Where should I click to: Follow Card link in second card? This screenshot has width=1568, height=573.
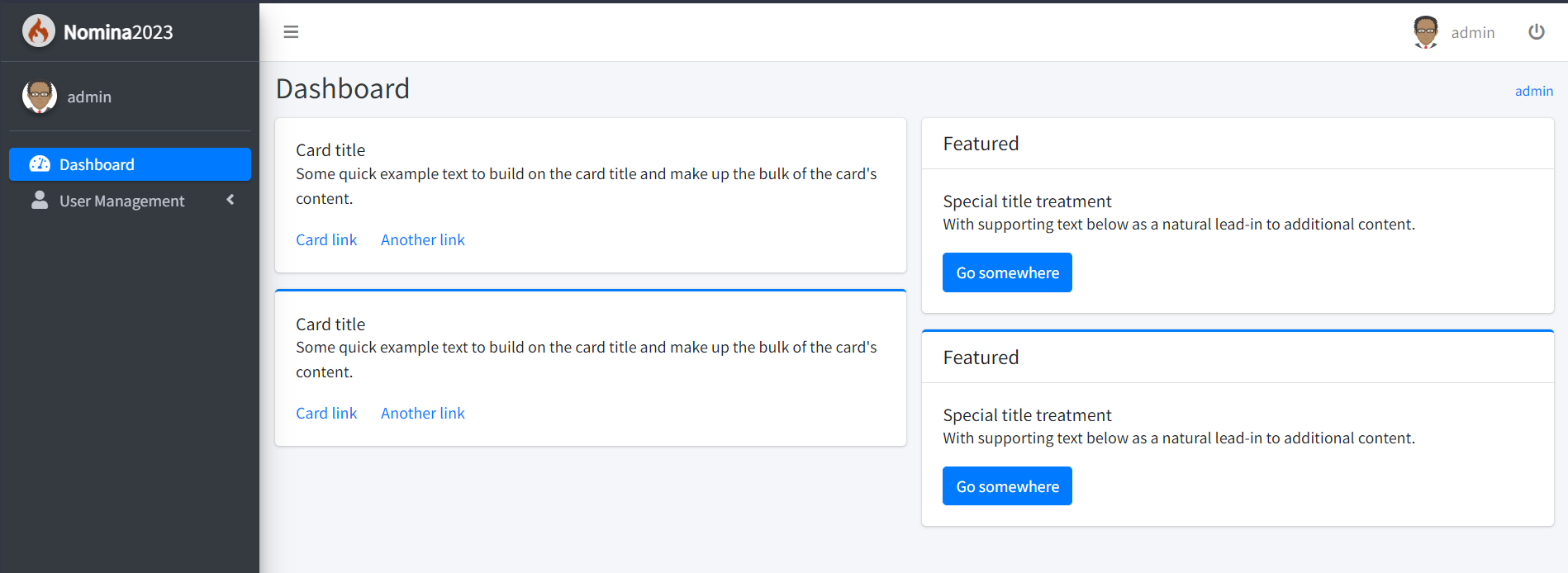pyautogui.click(x=326, y=413)
